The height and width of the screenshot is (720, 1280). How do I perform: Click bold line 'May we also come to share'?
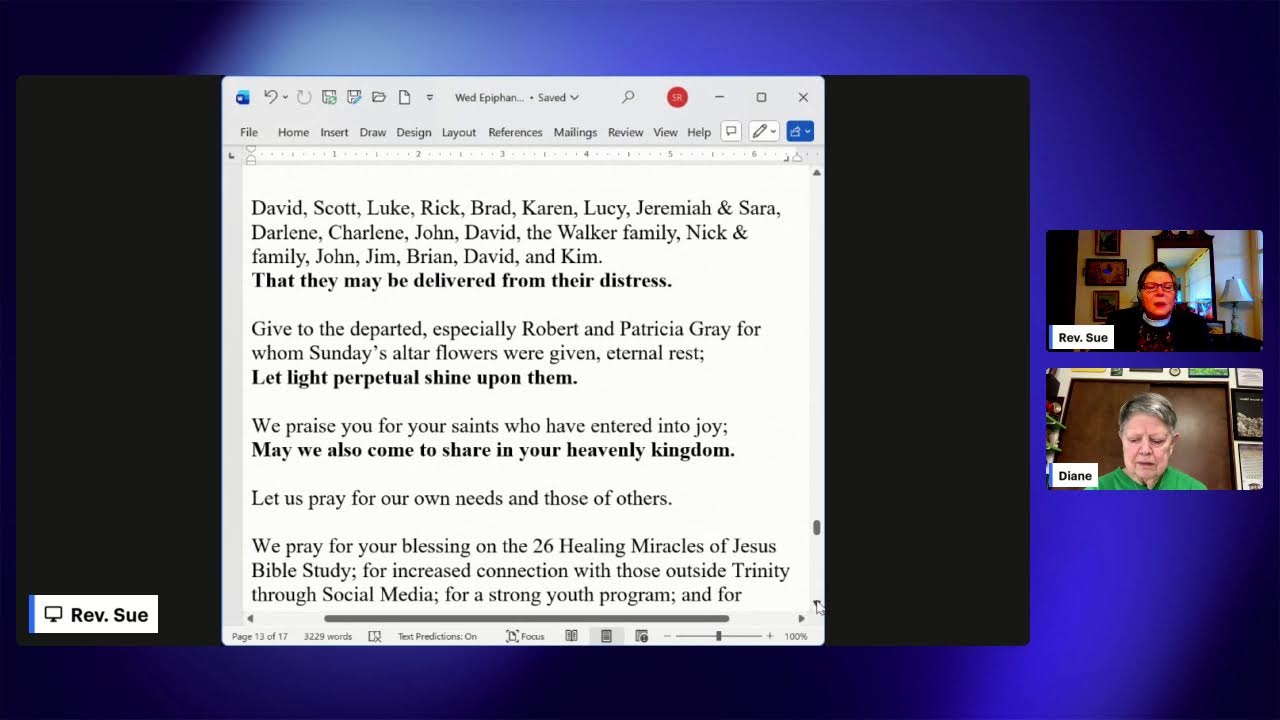coord(493,450)
